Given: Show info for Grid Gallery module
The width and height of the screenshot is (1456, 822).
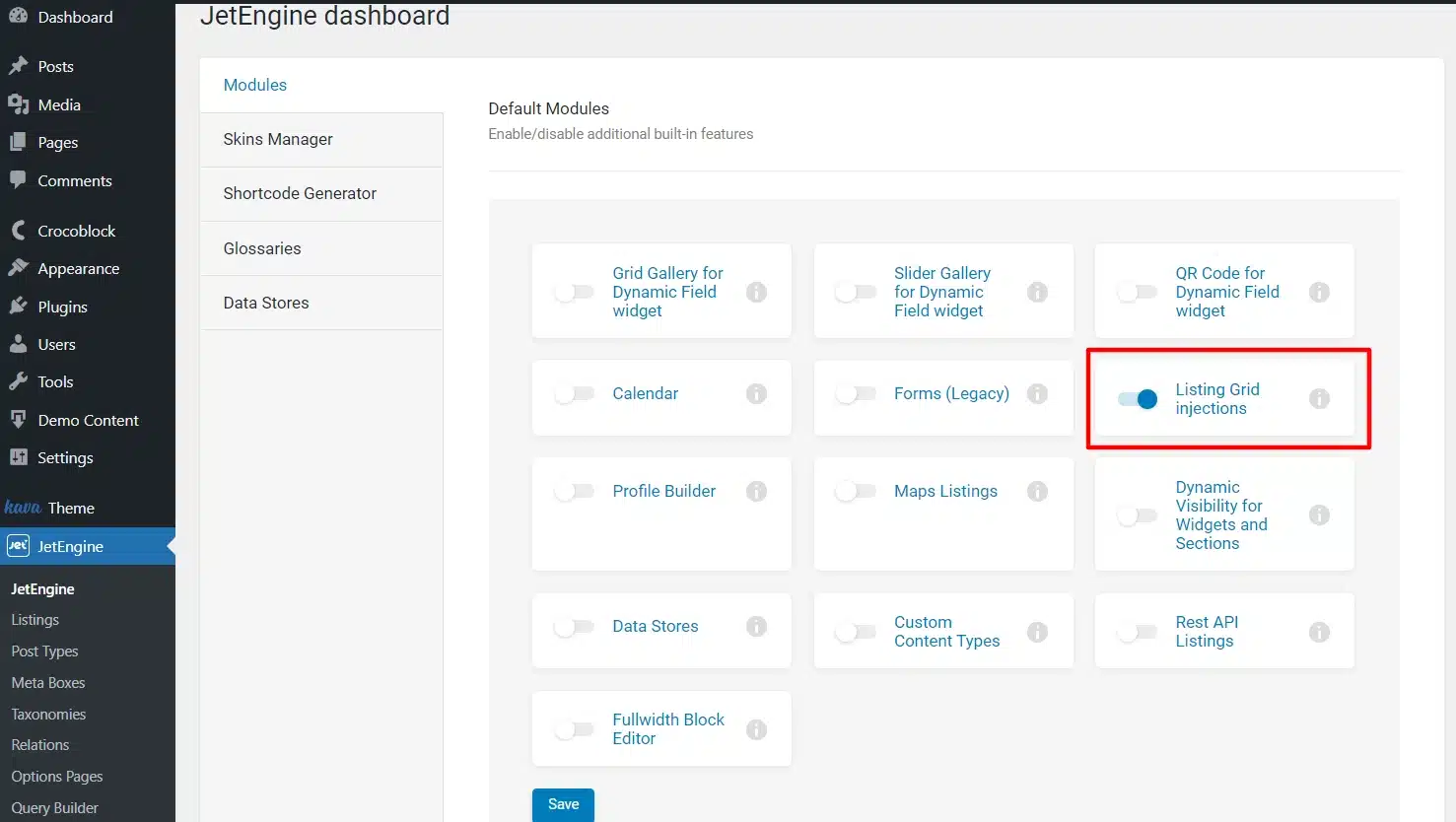Looking at the screenshot, I should point(756,292).
